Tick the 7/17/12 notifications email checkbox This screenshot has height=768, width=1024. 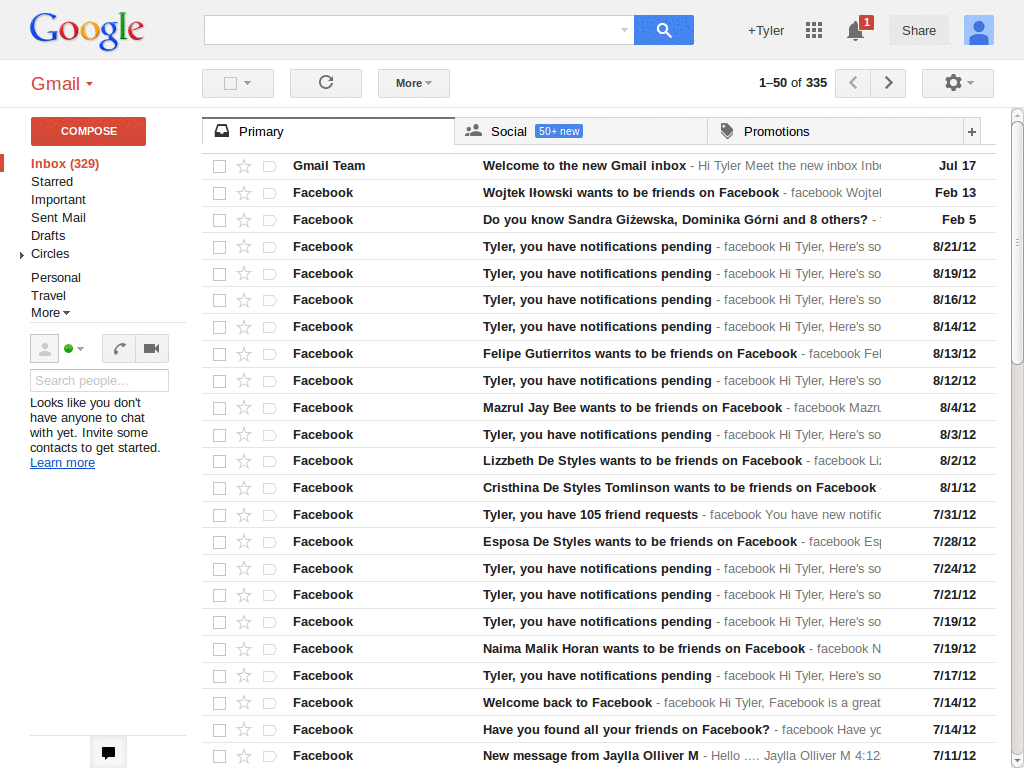(x=219, y=677)
